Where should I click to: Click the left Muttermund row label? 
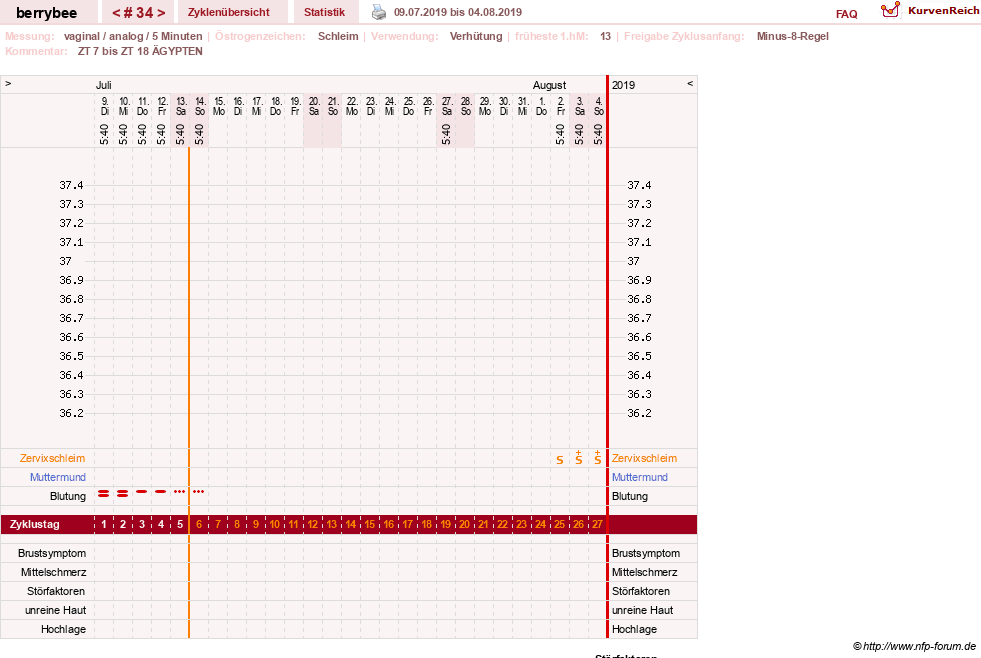click(x=58, y=477)
